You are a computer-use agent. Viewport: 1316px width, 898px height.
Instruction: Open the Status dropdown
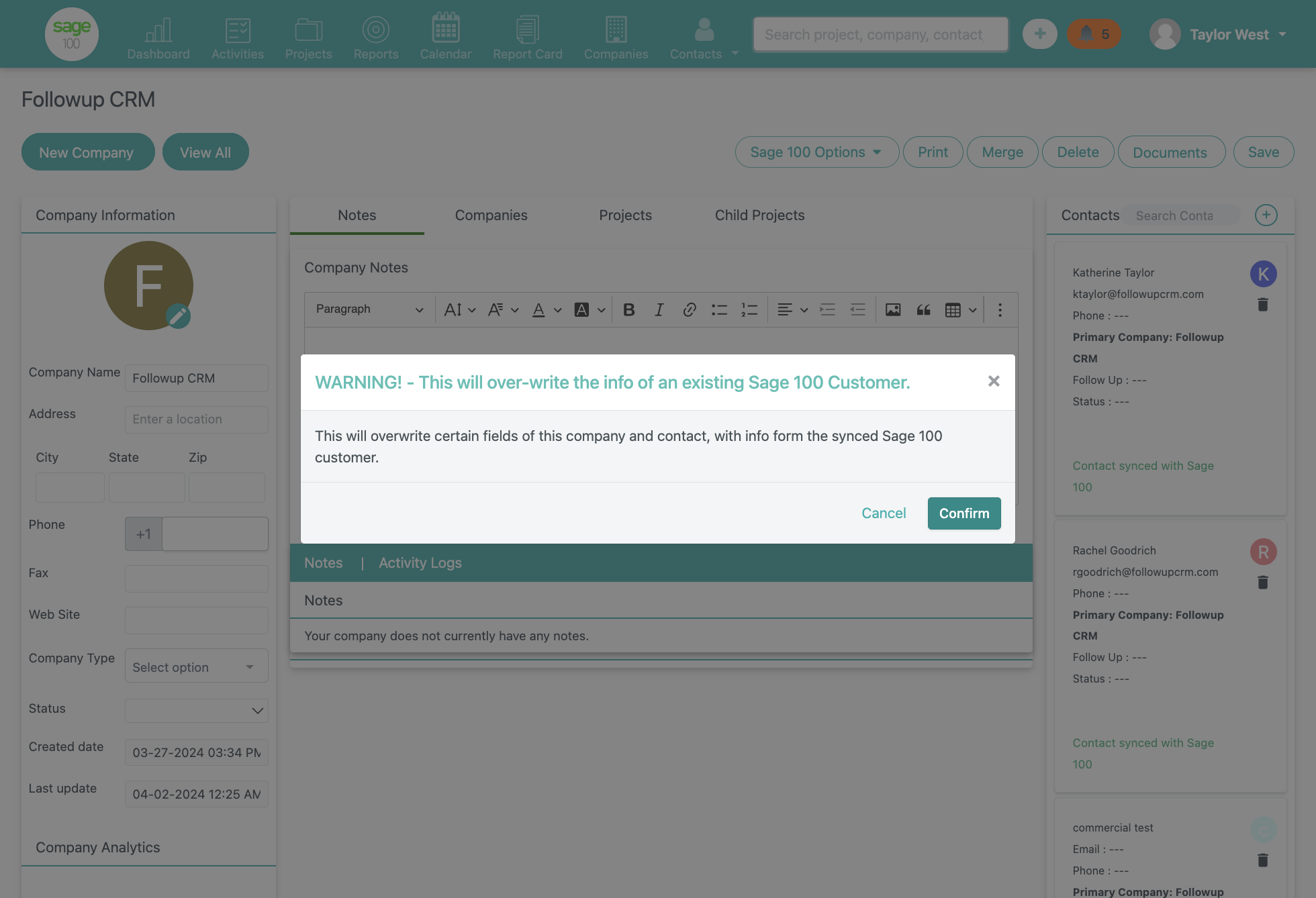click(196, 710)
